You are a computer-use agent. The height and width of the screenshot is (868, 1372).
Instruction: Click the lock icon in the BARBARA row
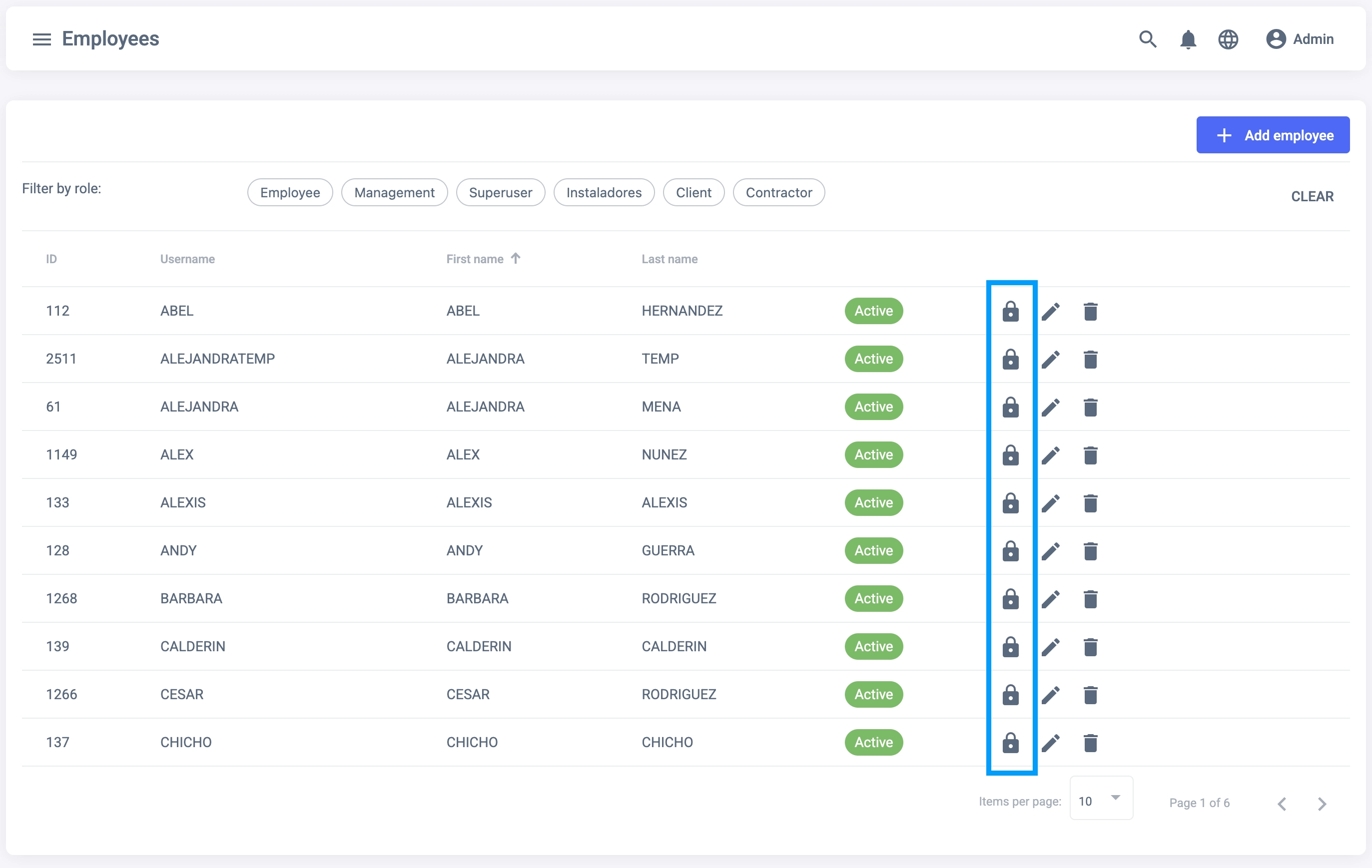tap(1010, 599)
